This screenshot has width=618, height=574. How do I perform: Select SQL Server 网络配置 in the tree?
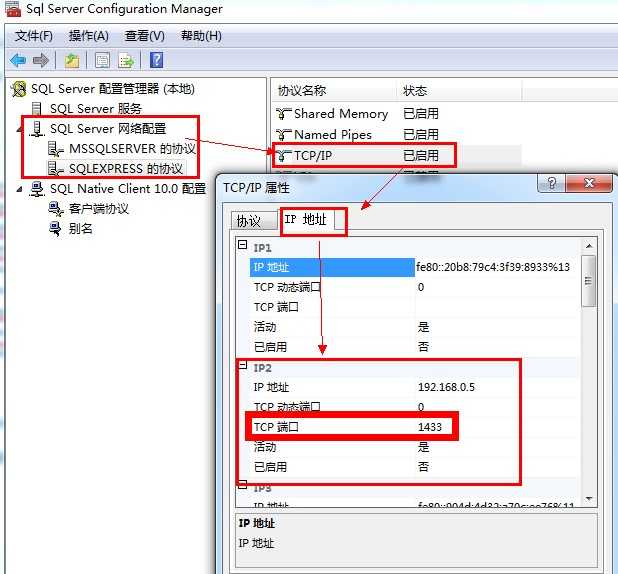[x=108, y=129]
